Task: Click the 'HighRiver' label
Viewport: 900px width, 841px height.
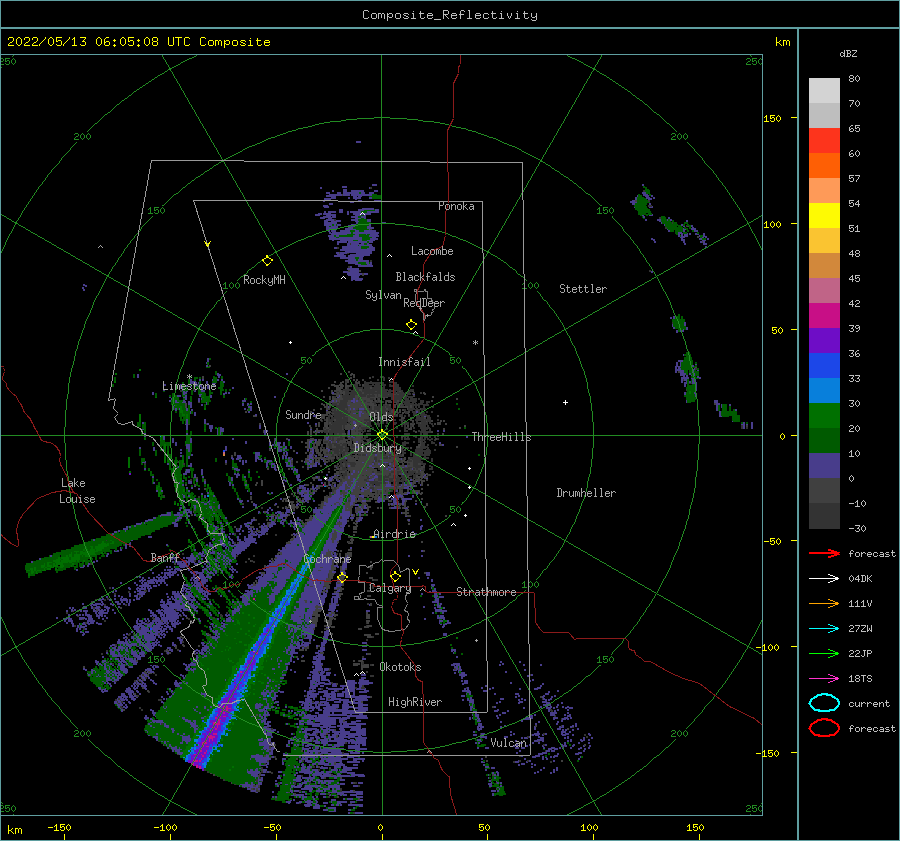Action: [x=415, y=702]
